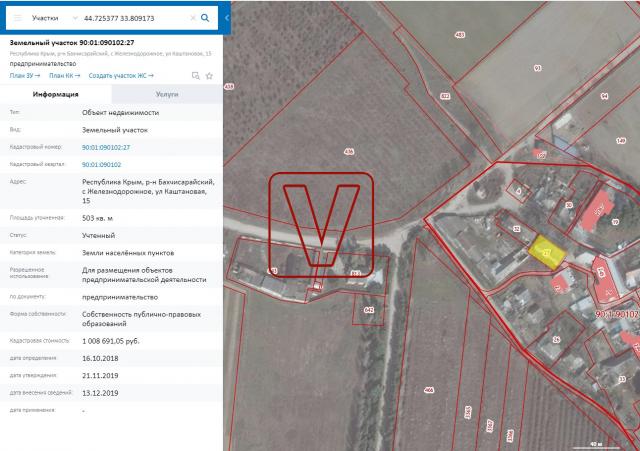Click the small parcel labeled 4 on map
The width and height of the screenshot is (640, 451).
pyautogui.click(x=518, y=191)
